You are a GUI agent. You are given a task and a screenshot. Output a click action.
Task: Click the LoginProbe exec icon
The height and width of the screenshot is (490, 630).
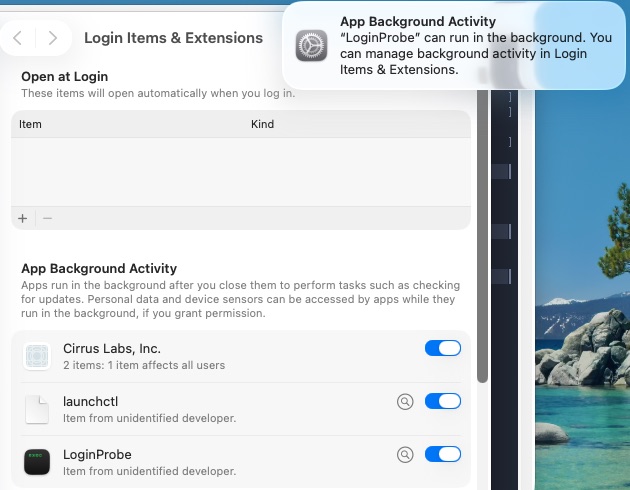37,462
